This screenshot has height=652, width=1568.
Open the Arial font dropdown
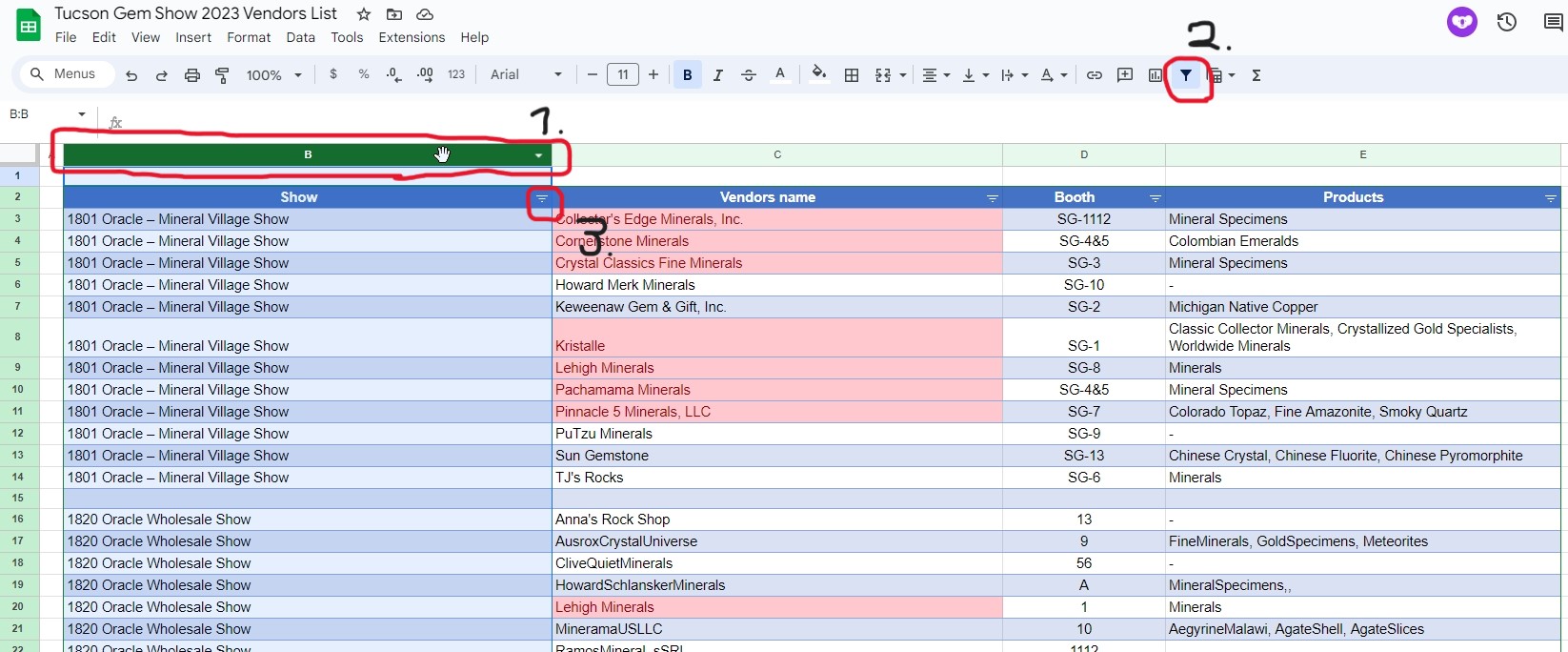click(x=526, y=75)
